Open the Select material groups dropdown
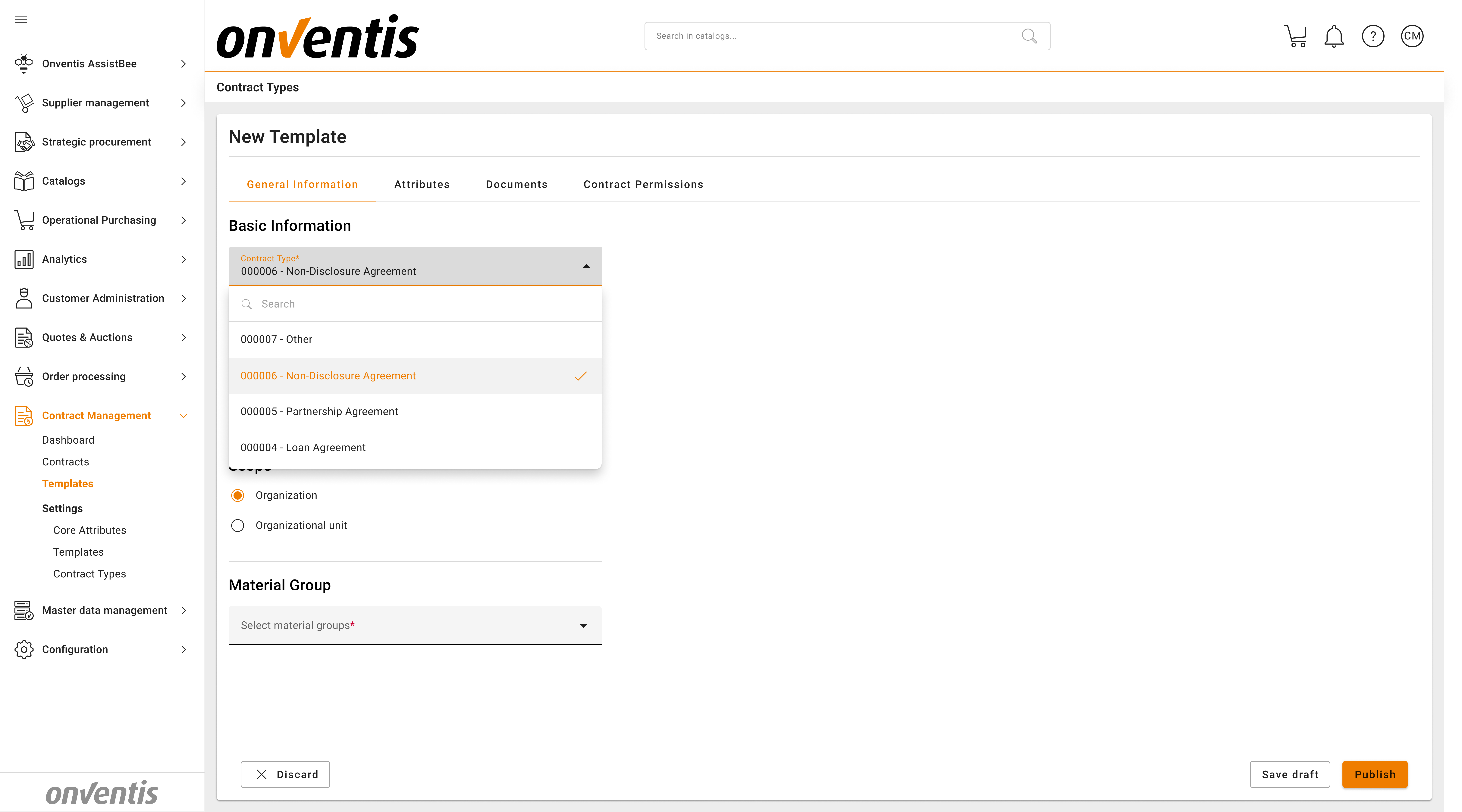Image resolution: width=1462 pixels, height=812 pixels. point(414,625)
